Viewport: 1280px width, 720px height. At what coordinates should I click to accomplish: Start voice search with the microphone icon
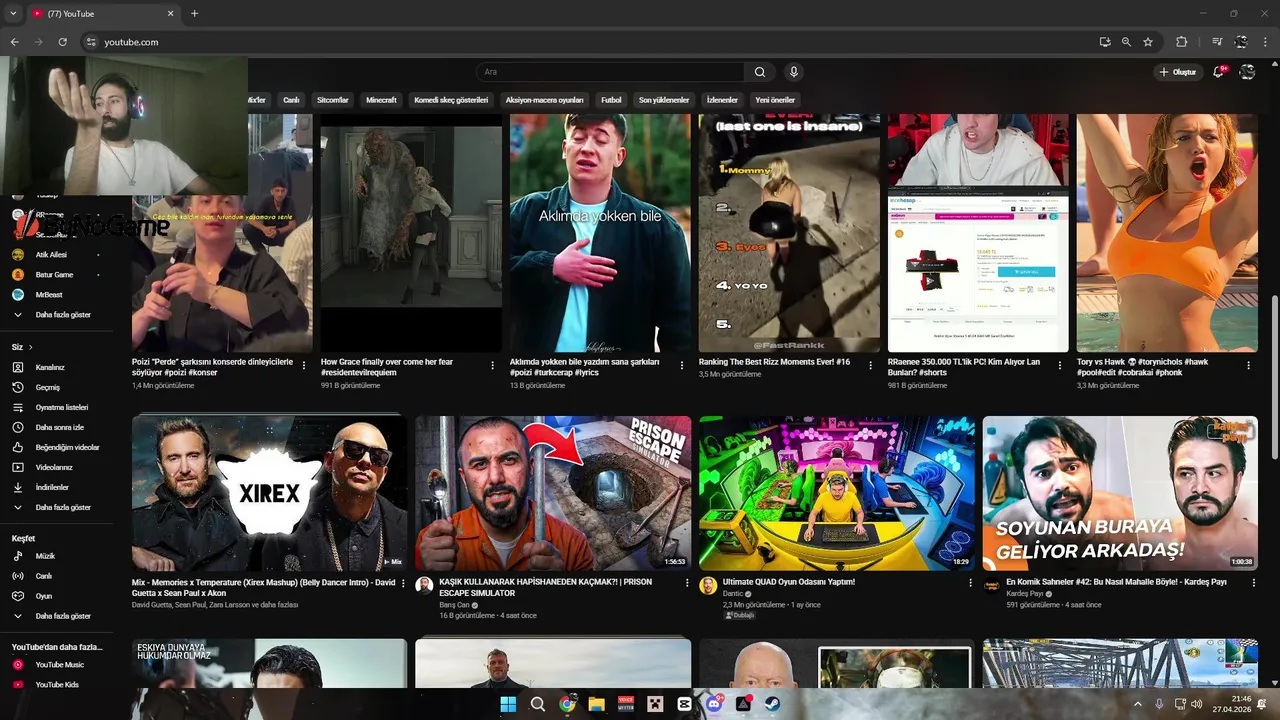tap(794, 72)
